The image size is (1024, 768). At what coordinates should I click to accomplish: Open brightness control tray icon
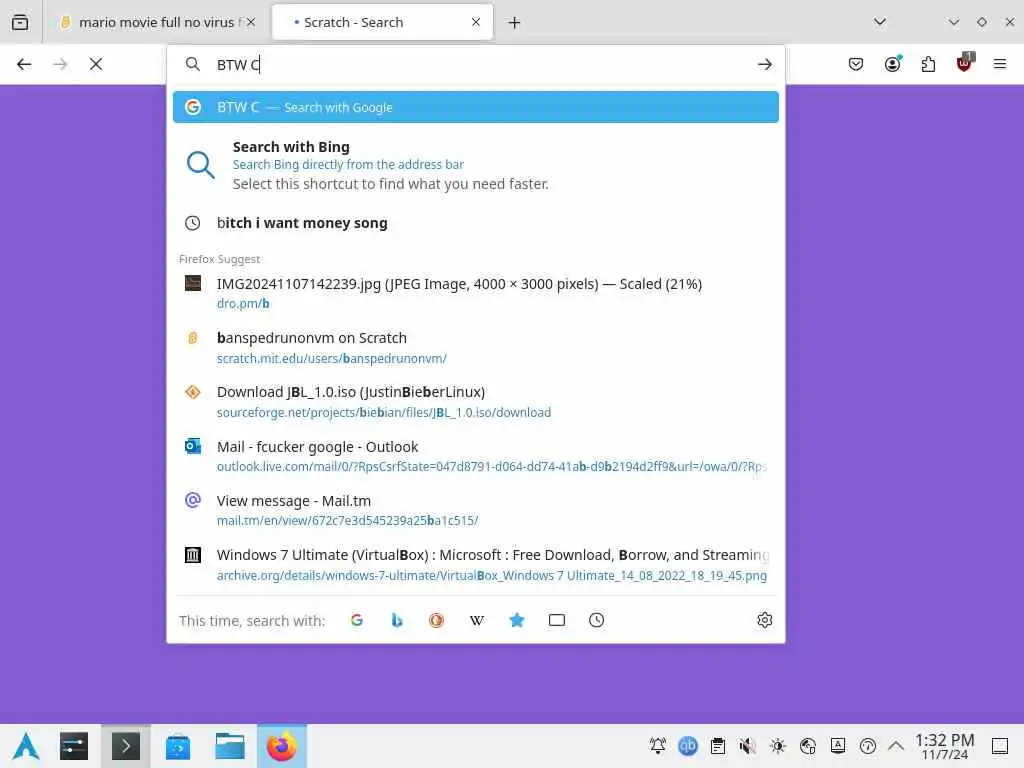point(778,745)
